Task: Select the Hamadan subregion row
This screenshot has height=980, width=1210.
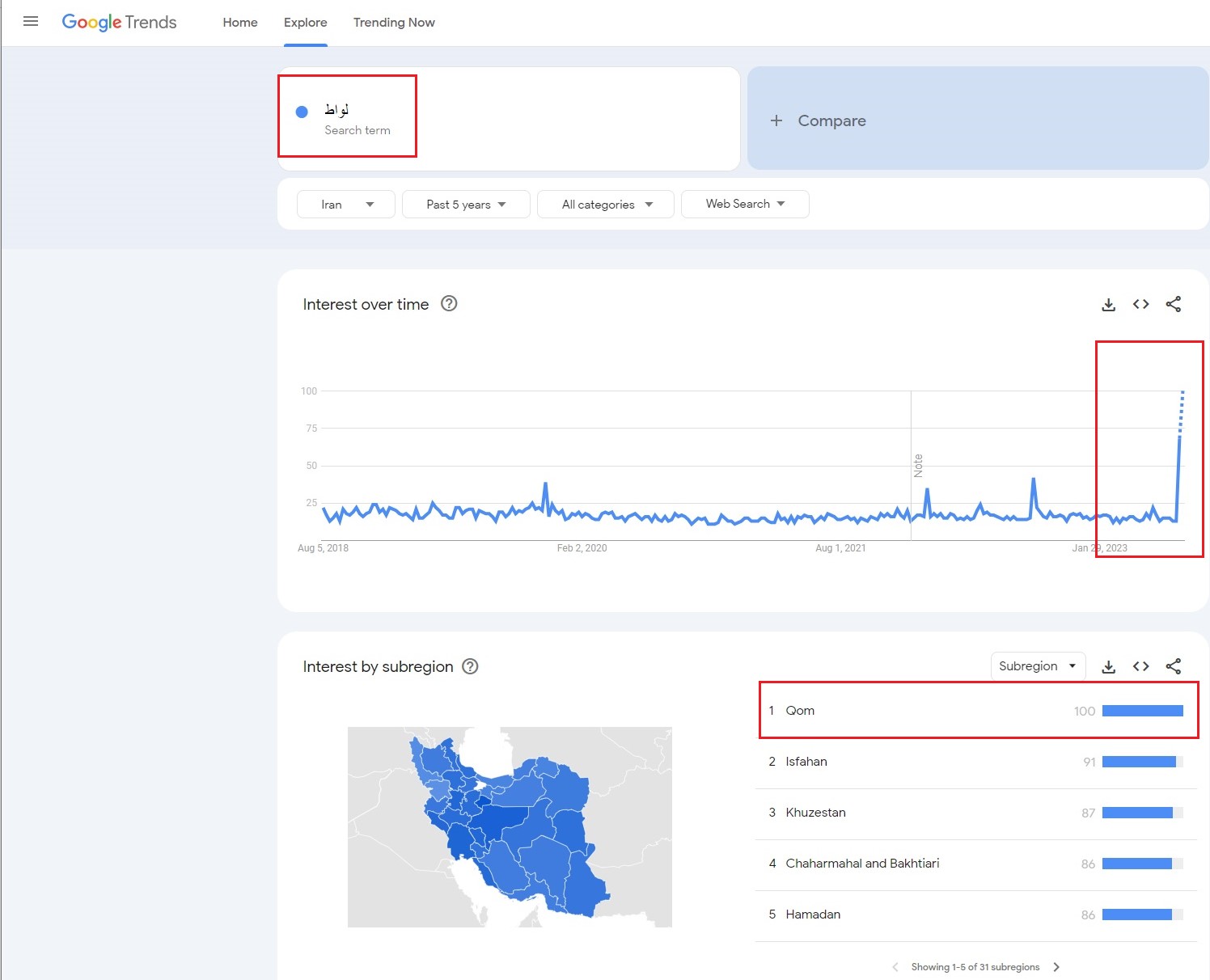Action: pyautogui.click(x=976, y=915)
